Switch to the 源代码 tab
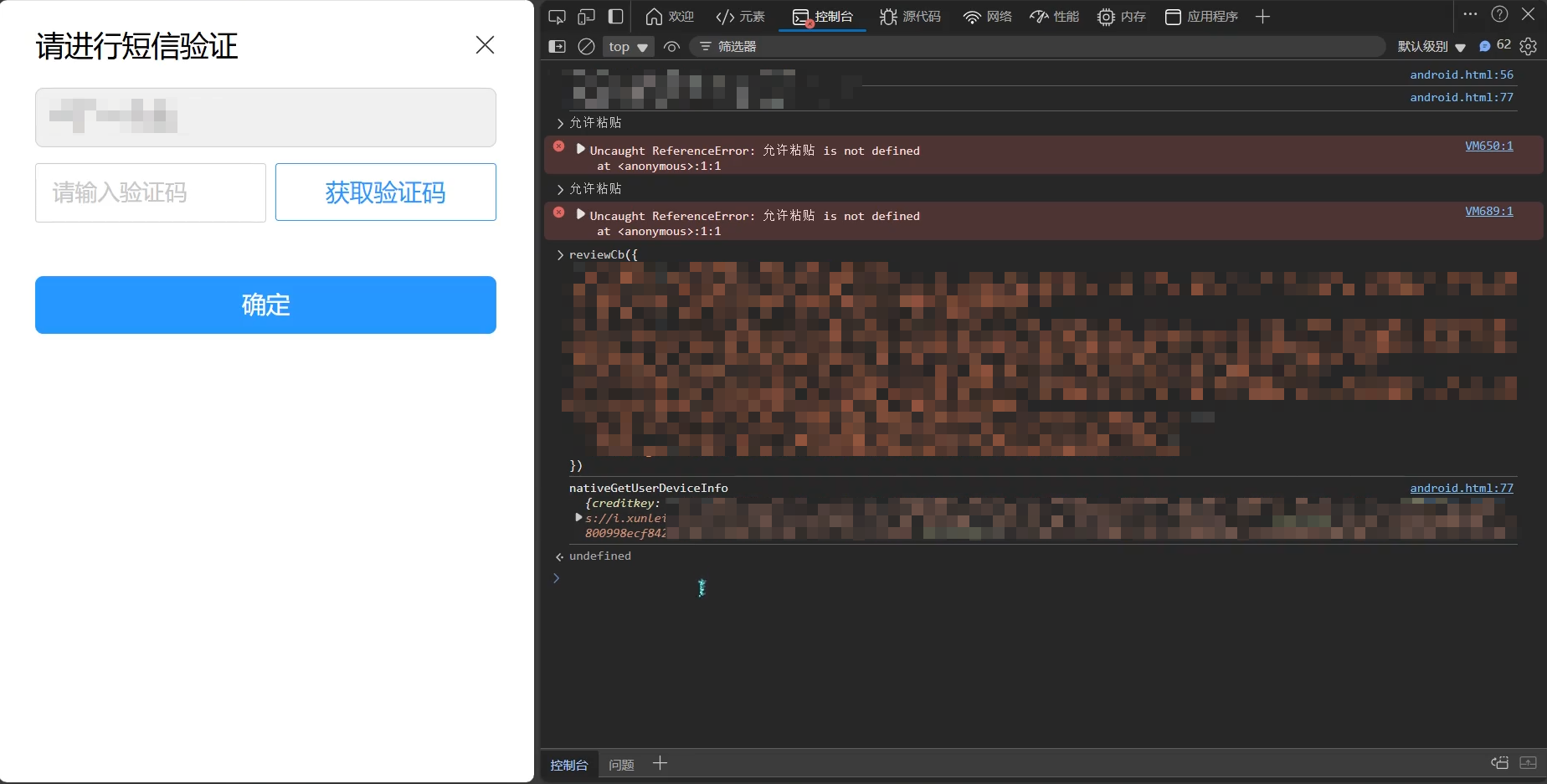Image resolution: width=1547 pixels, height=784 pixels. pos(910,17)
